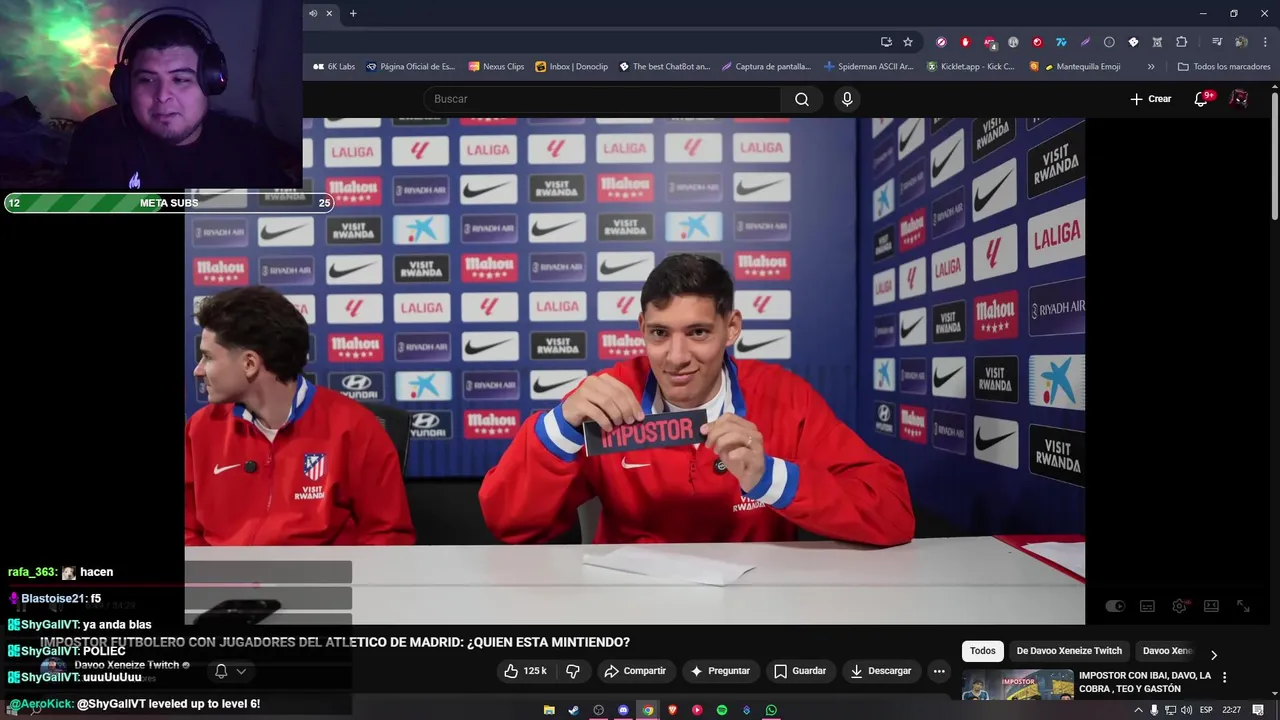
Task: Click the YouTube search magnifier button
Action: [x=802, y=99]
